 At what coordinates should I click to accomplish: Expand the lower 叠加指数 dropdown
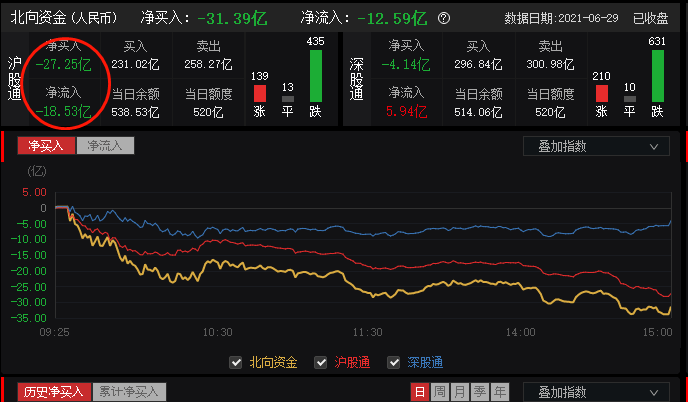tap(596, 392)
